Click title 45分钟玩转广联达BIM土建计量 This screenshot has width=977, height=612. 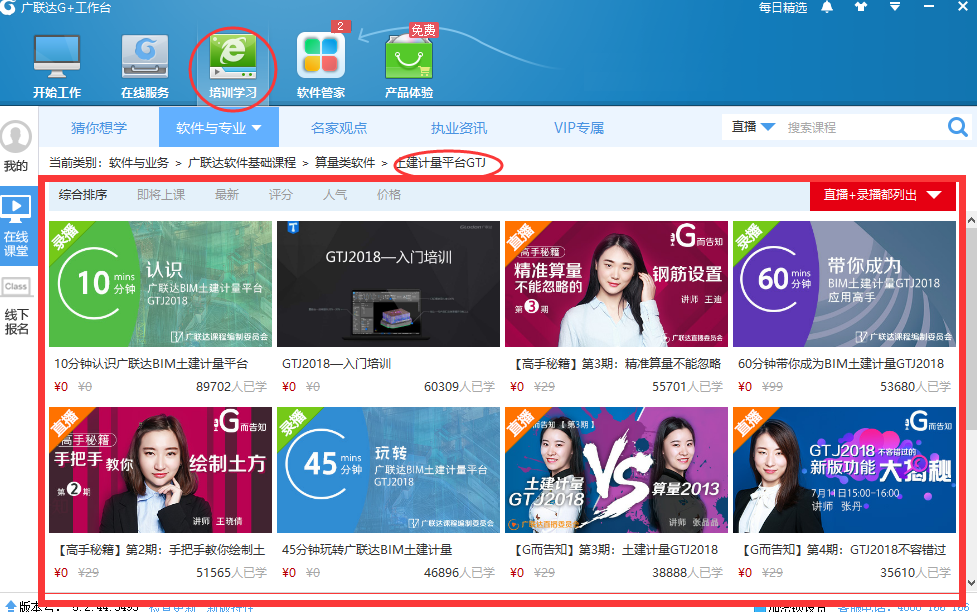tap(367, 550)
